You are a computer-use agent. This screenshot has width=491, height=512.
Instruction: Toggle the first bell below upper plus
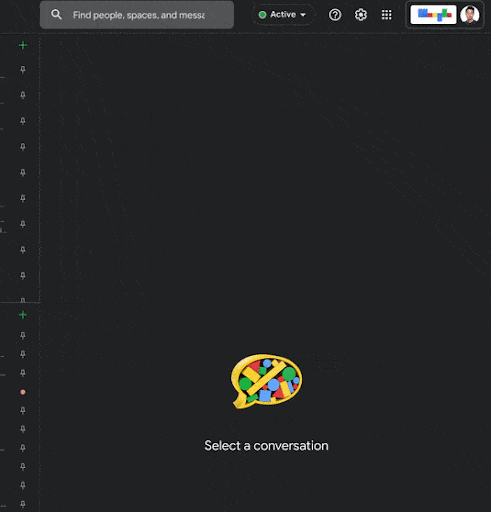23,69
